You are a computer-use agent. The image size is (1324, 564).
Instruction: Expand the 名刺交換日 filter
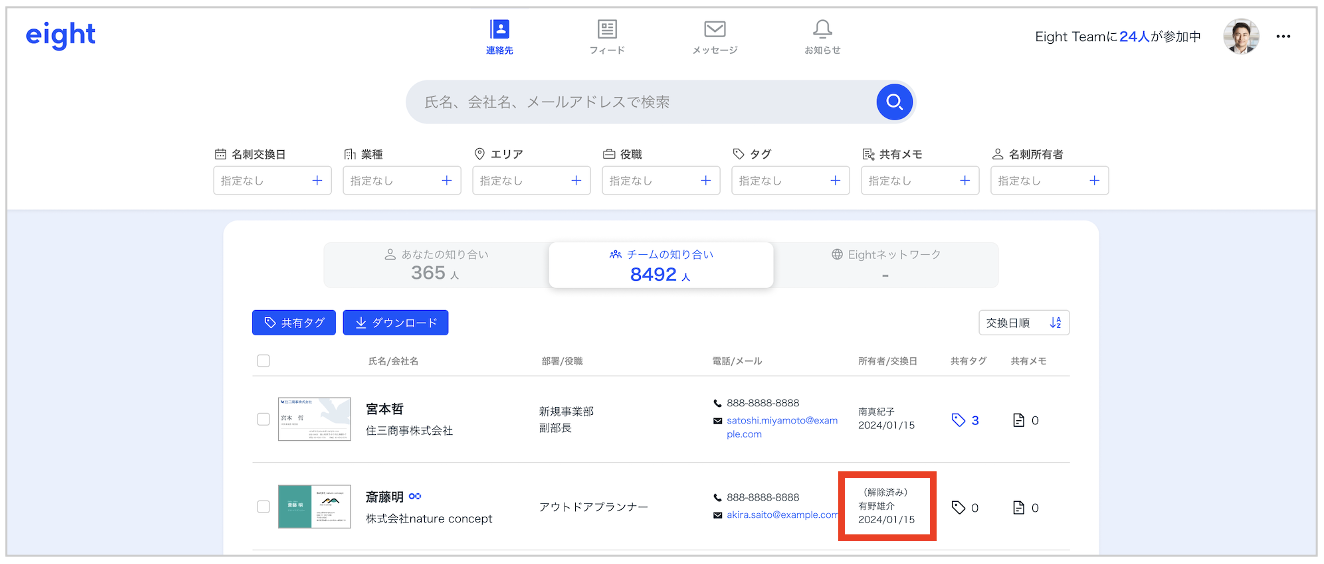[x=272, y=181]
